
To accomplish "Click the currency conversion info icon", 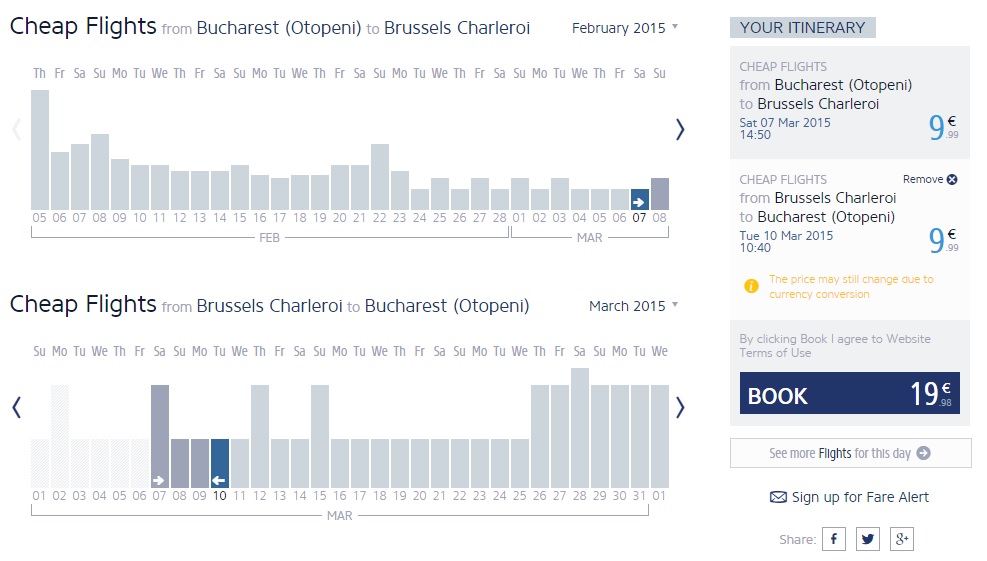I will pyautogui.click(x=751, y=287).
